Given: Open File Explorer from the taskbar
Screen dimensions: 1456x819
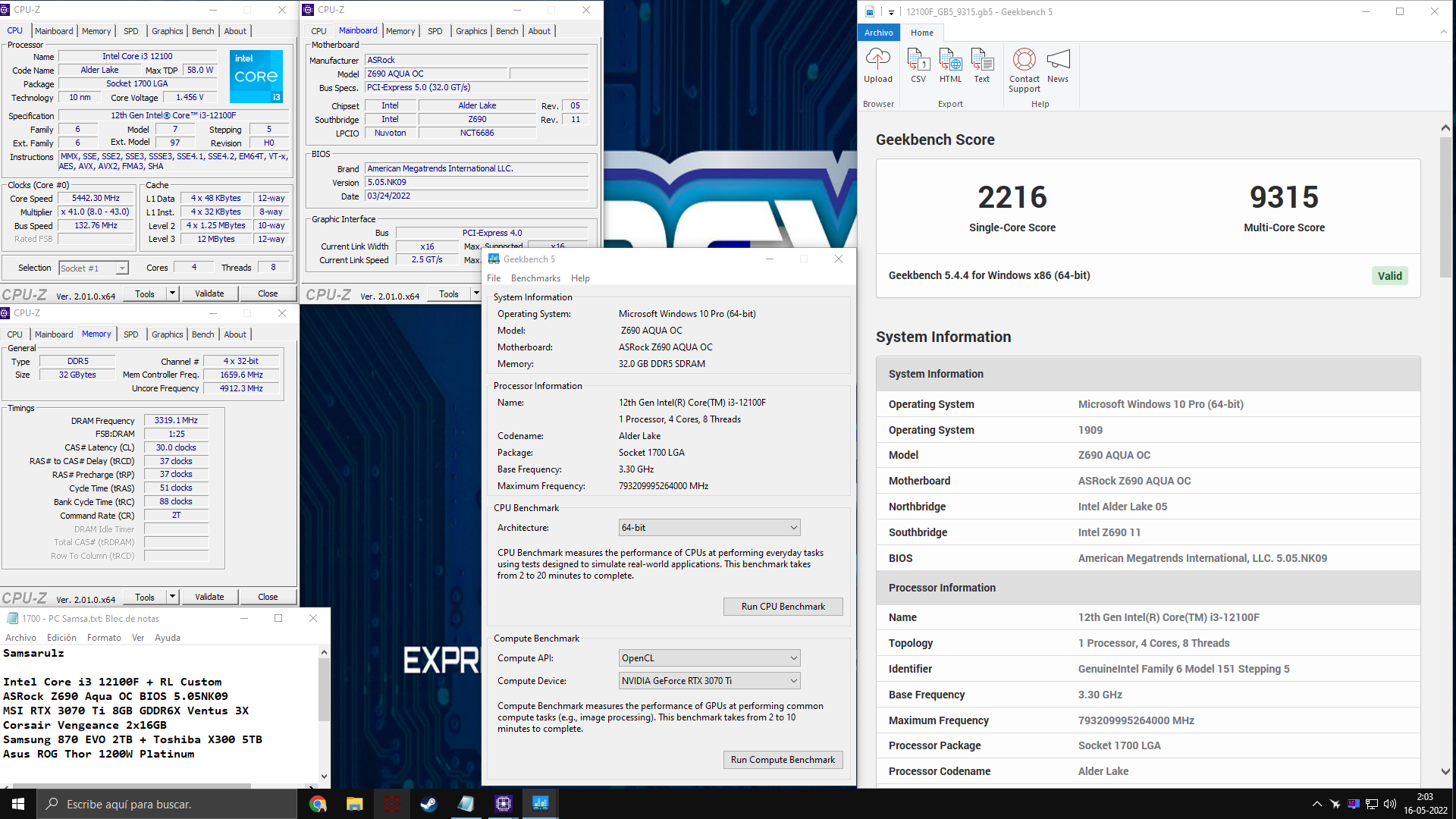Looking at the screenshot, I should tap(354, 804).
